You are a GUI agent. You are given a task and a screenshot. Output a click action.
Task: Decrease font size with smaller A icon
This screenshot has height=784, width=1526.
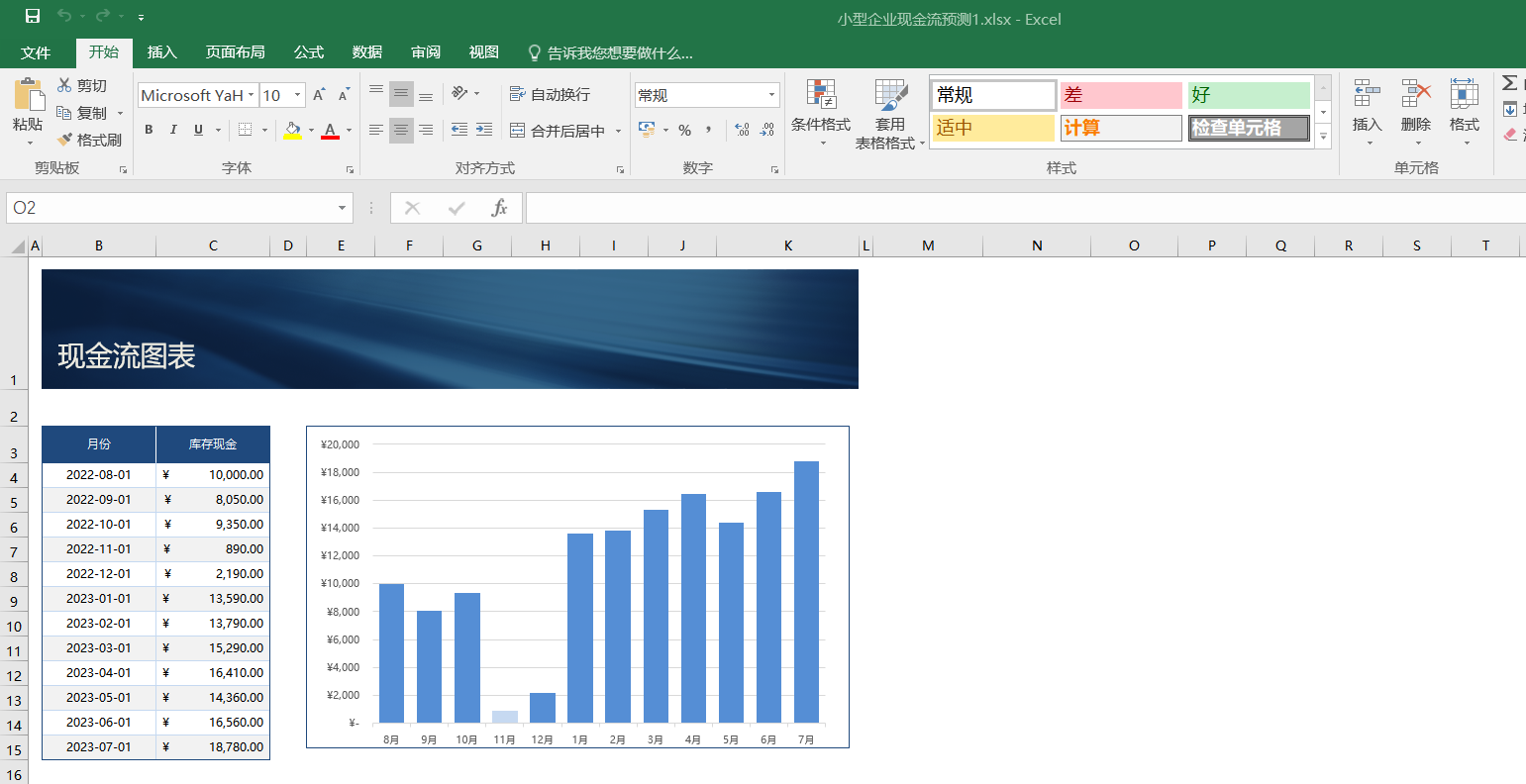[344, 95]
